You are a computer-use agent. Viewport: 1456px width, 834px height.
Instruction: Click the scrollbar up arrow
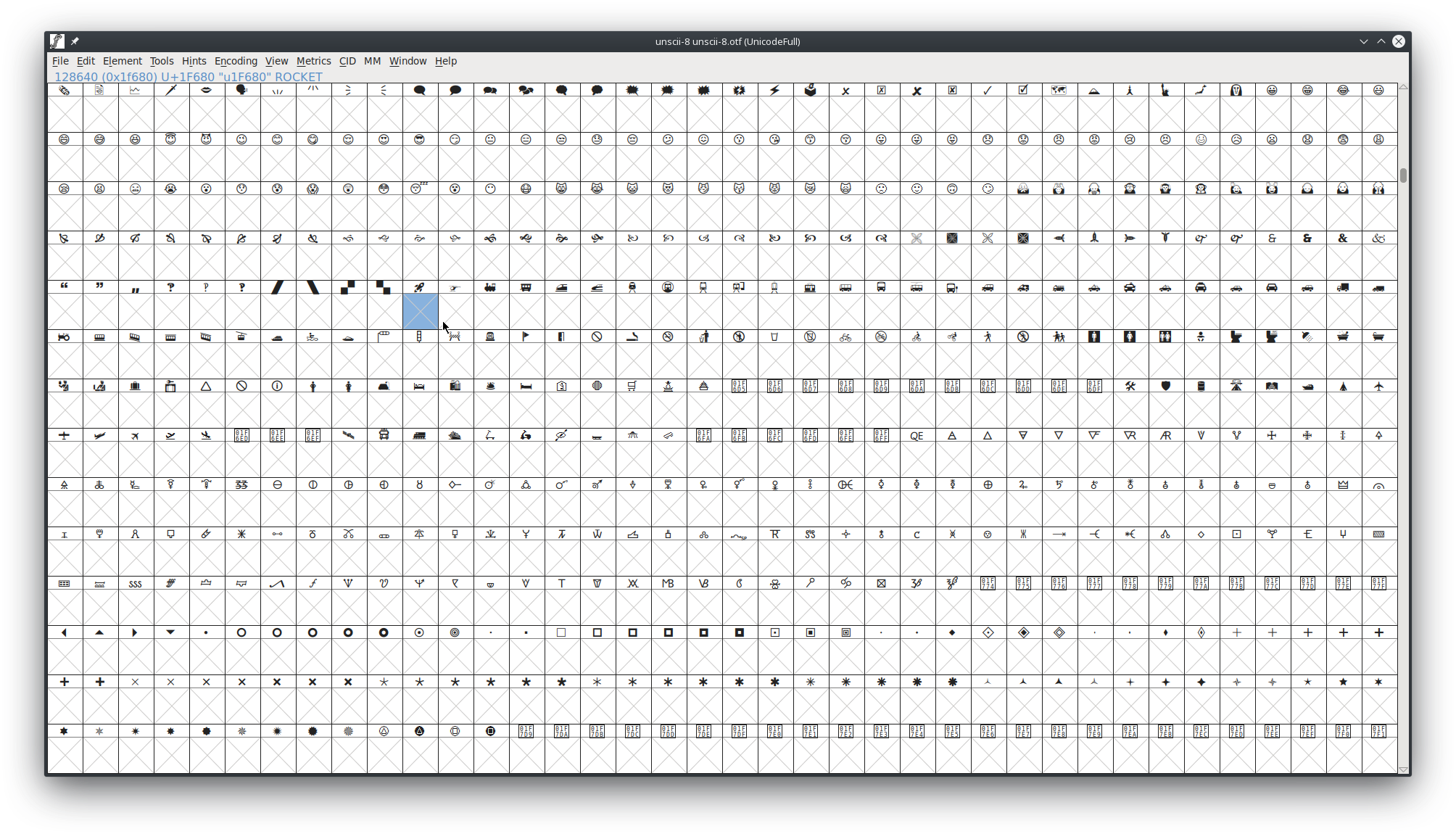pyautogui.click(x=1403, y=87)
